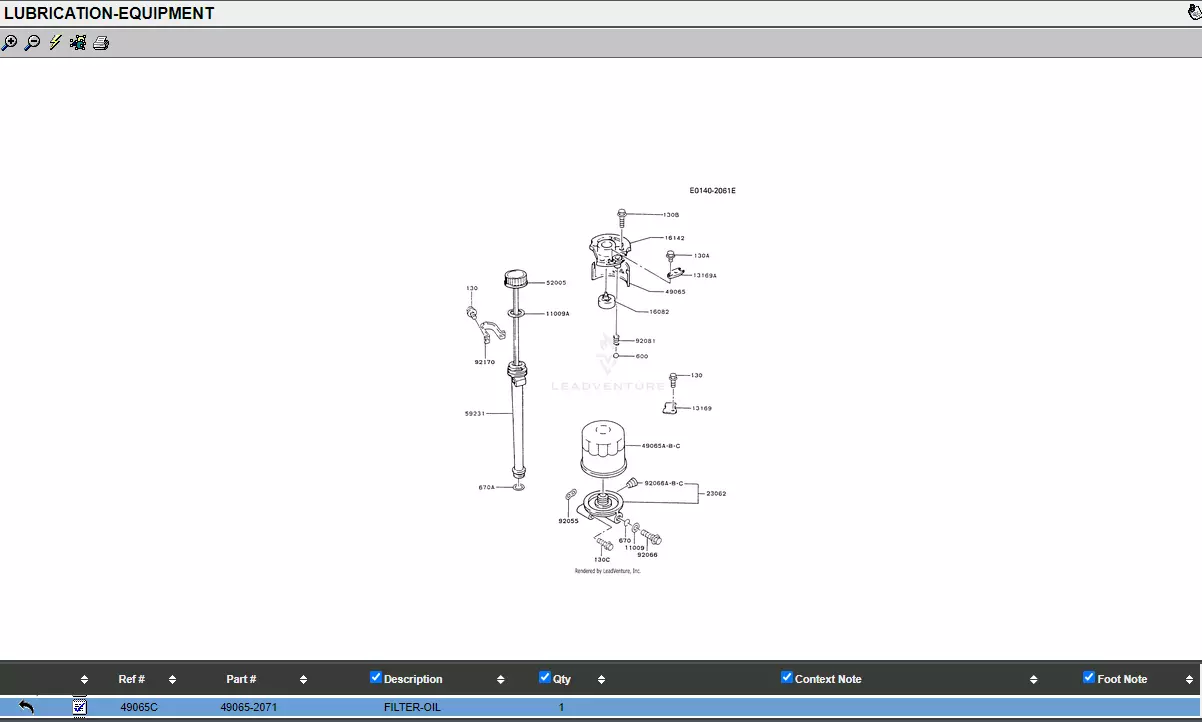Click sort arrows next to Description header
The width and height of the screenshot is (1202, 722).
500,680
